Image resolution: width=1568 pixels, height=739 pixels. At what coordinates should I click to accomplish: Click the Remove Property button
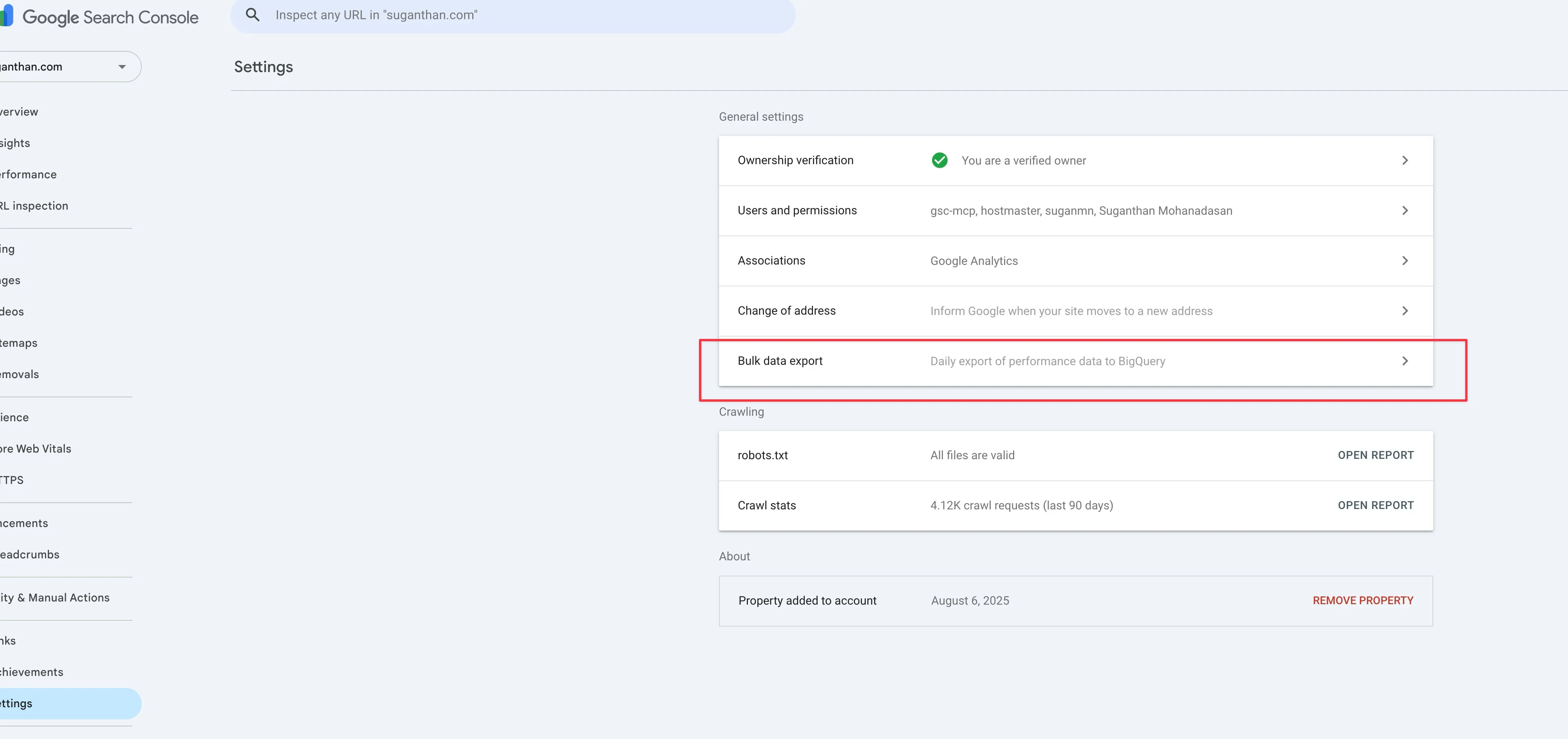point(1362,601)
